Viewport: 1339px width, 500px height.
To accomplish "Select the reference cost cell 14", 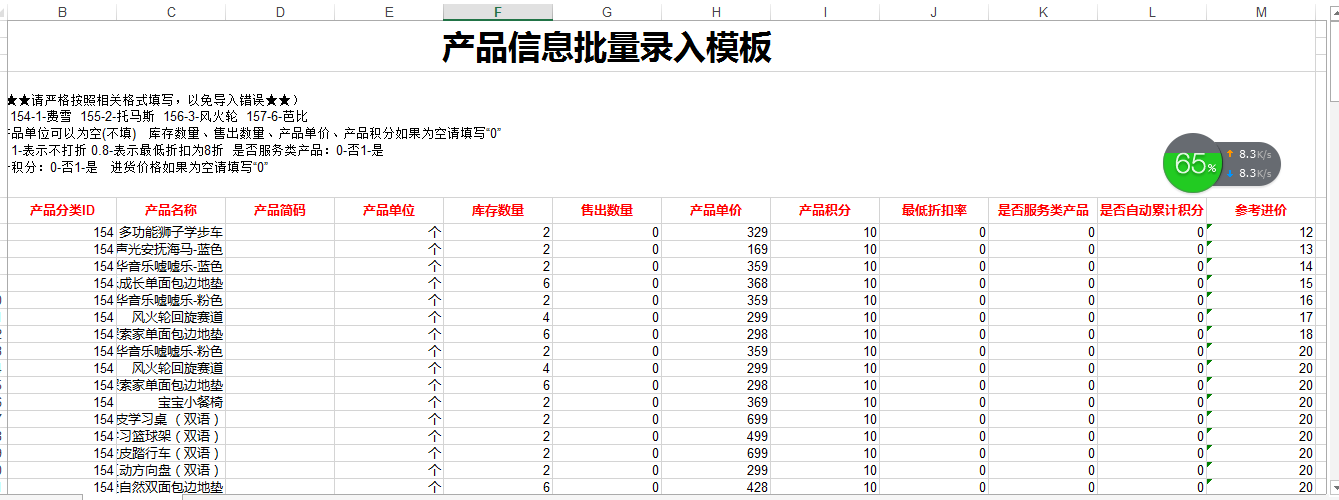I will (1261, 266).
